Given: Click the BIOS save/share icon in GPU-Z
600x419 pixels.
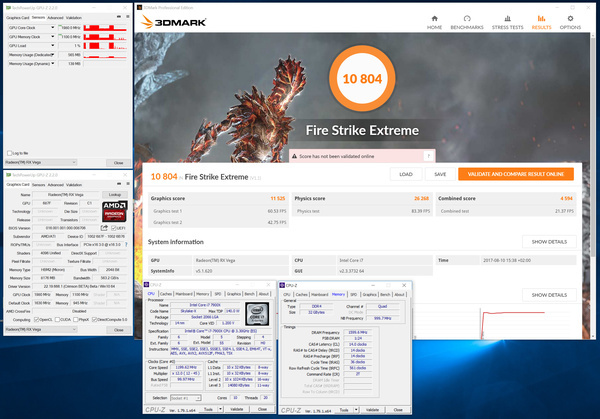Looking at the screenshot, I should 104,228.
